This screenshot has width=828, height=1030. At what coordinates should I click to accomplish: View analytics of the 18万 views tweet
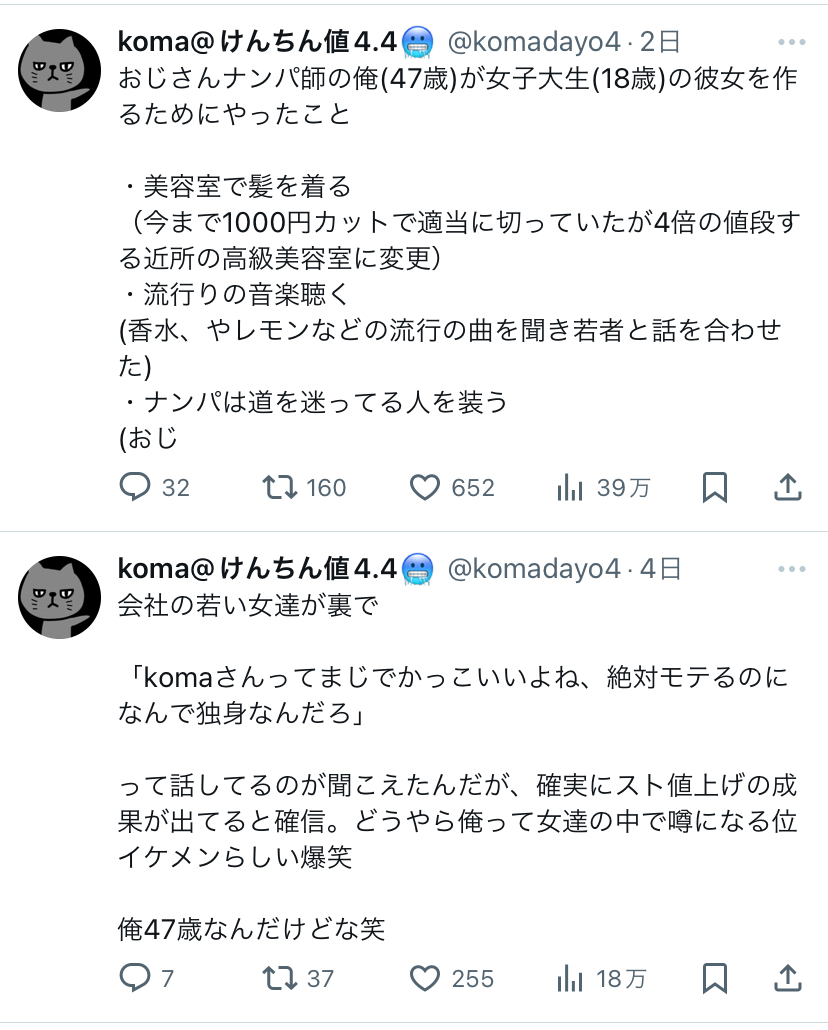tap(570, 977)
